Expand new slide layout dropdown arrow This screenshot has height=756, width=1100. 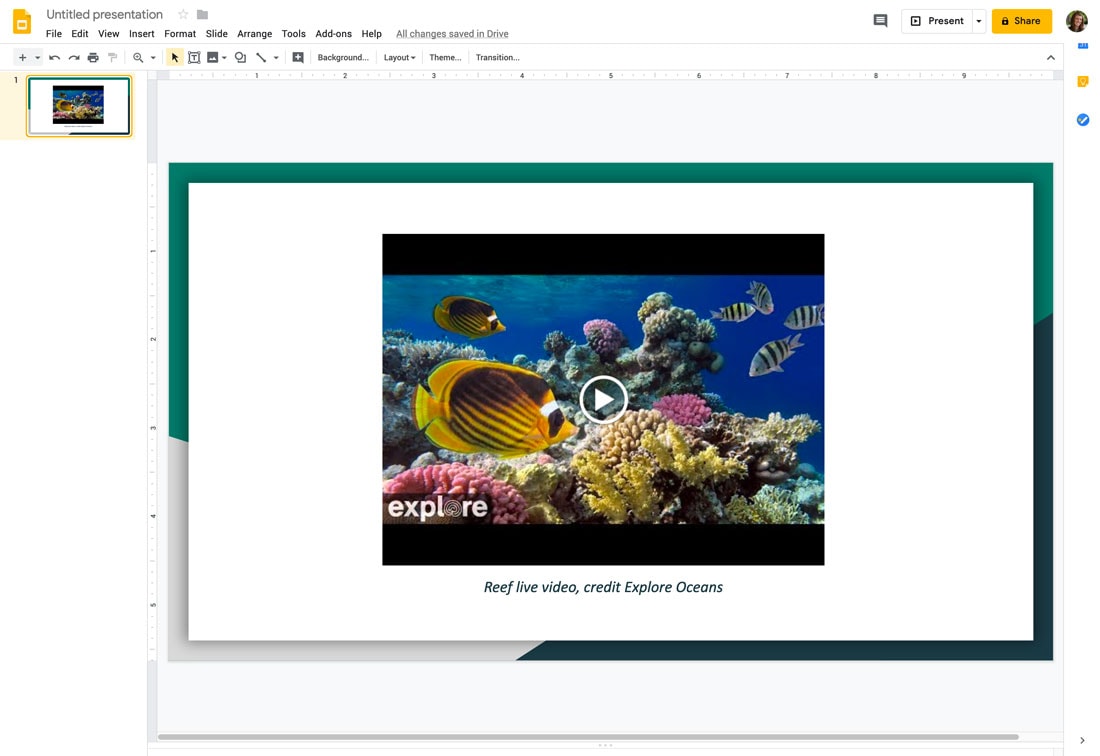[37, 58]
